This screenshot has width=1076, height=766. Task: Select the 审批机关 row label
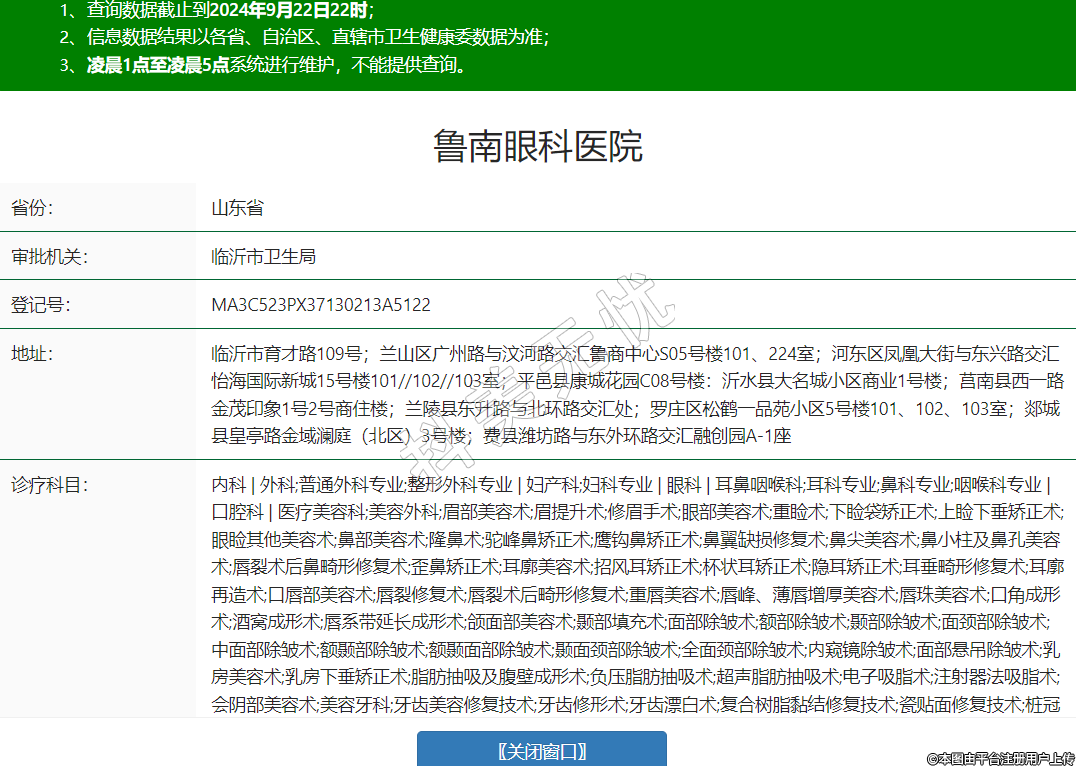pos(50,256)
